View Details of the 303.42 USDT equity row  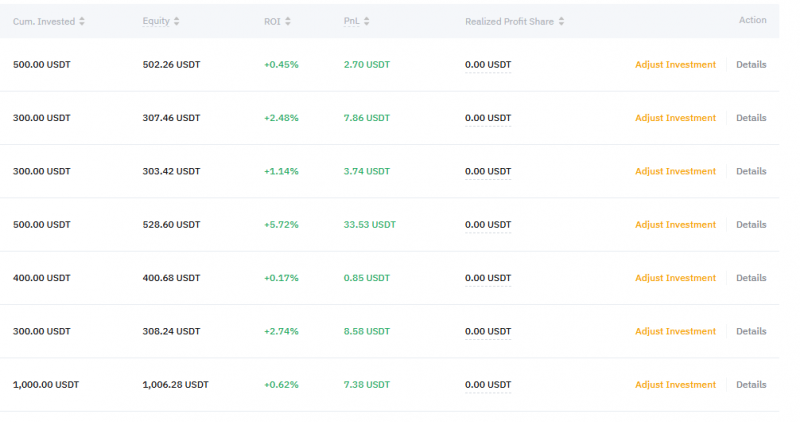(x=751, y=171)
